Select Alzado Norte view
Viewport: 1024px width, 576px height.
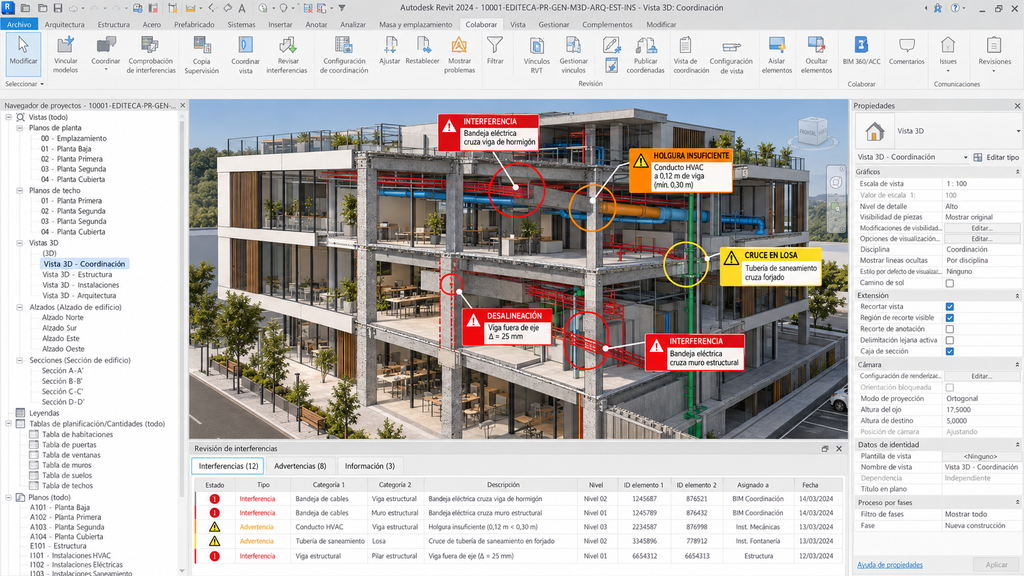click(63, 317)
